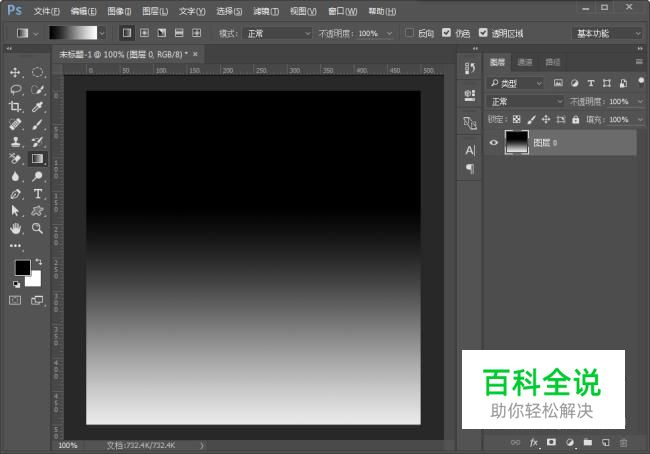Screen dimensions: 650x454
Task: Click the gradient preview swatch
Action: coord(73,33)
